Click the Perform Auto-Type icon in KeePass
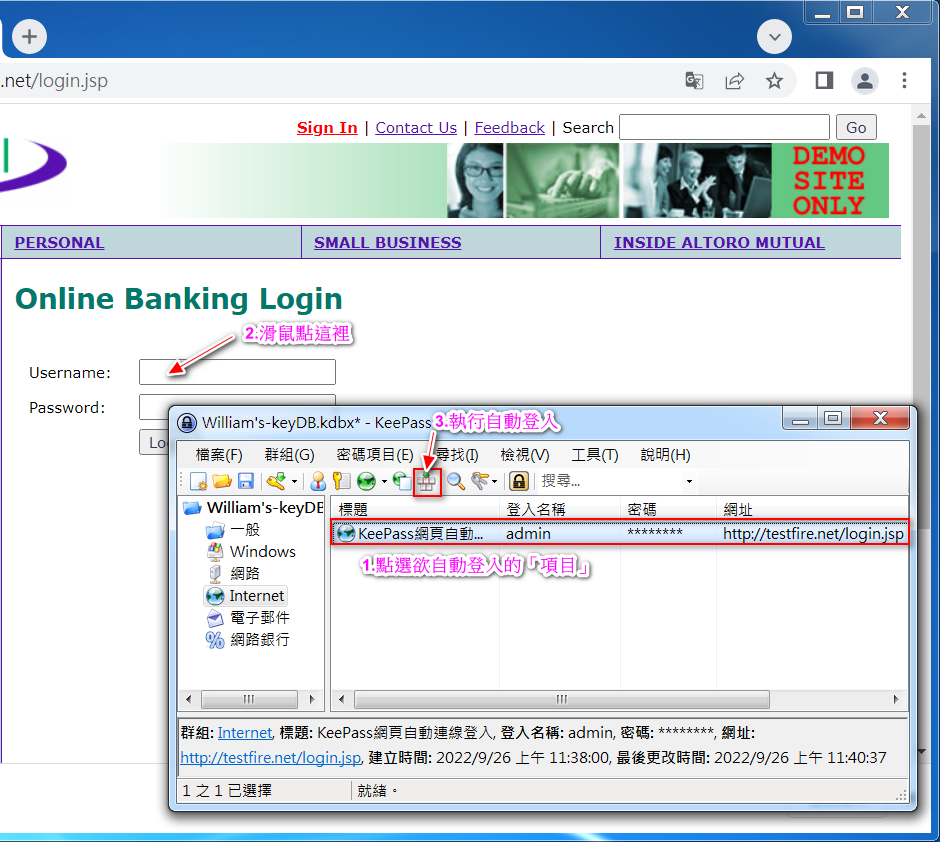Viewport: 940px width, 842px height. 427,482
